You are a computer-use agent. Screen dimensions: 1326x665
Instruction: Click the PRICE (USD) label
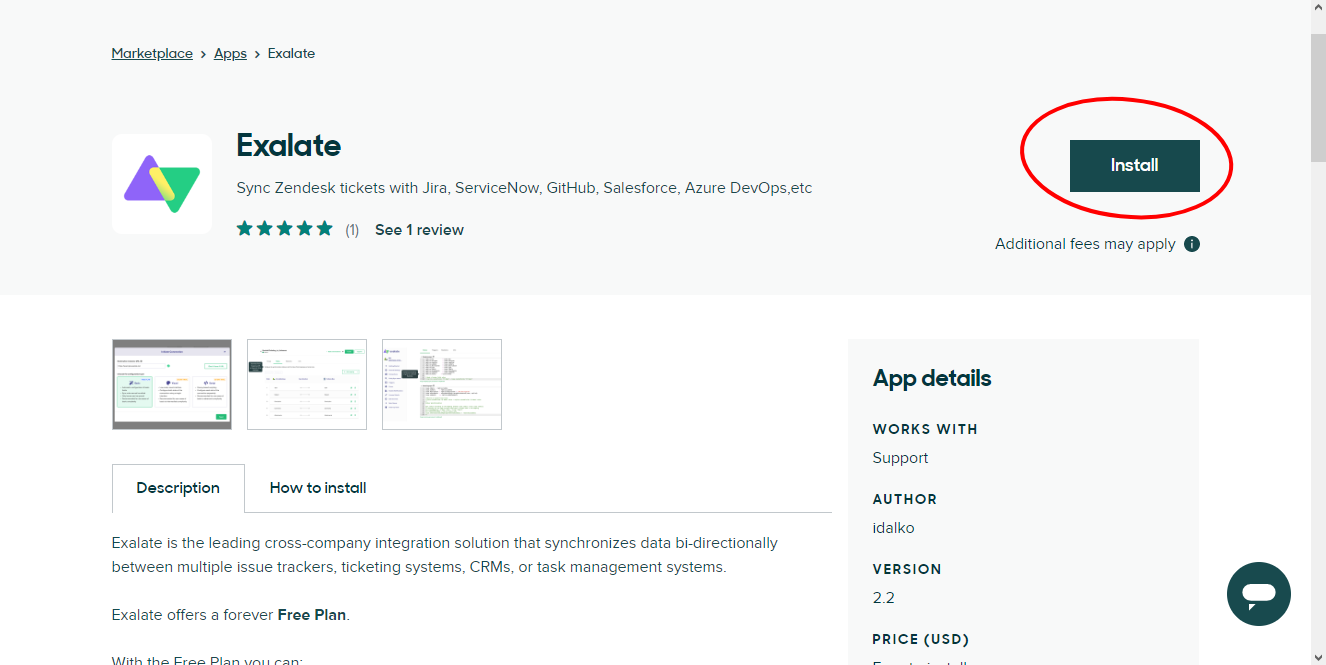[921, 639]
